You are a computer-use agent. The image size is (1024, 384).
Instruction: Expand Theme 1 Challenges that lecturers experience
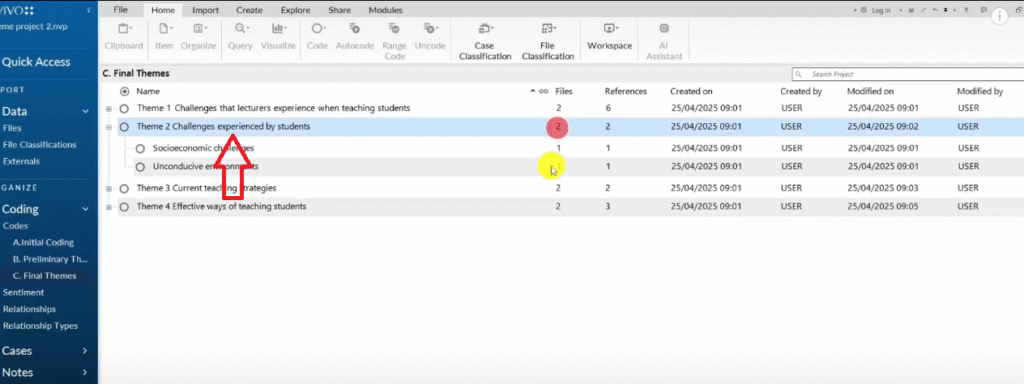pos(109,108)
